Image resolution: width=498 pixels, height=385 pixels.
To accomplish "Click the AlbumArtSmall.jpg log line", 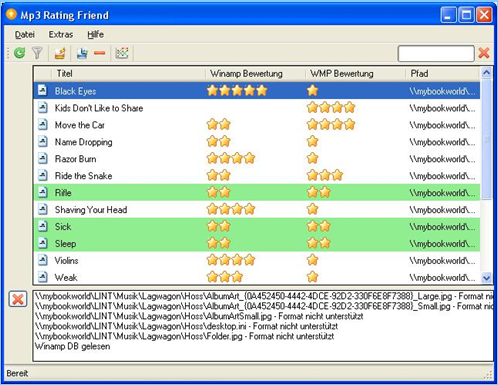I will pyautogui.click(x=199, y=316).
